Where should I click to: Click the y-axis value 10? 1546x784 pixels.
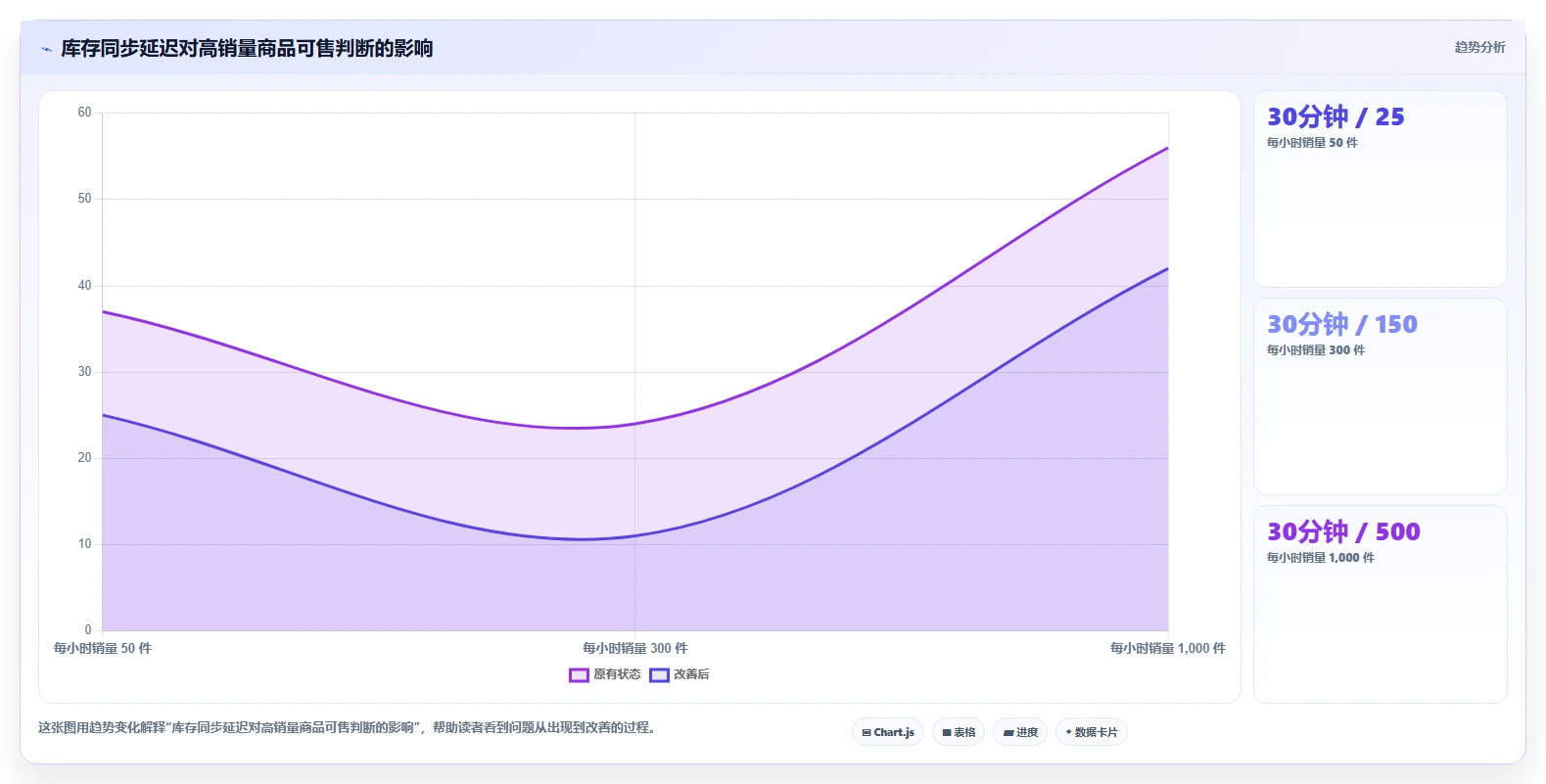[84, 544]
